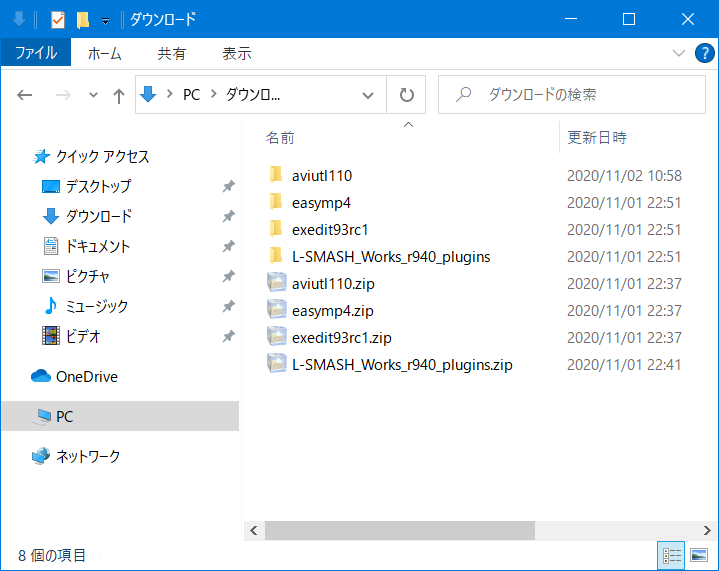
Task: Open the Help question mark icon
Action: 704,53
